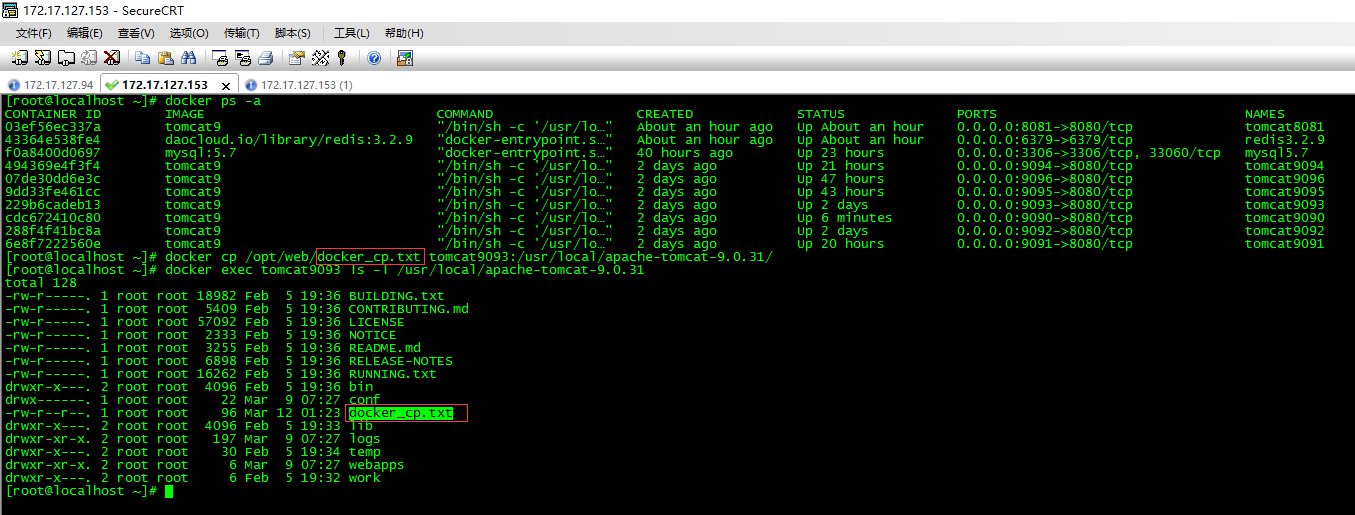The image size is (1355, 515).
Task: Click file name BUILDING.txt
Action: coord(397,296)
